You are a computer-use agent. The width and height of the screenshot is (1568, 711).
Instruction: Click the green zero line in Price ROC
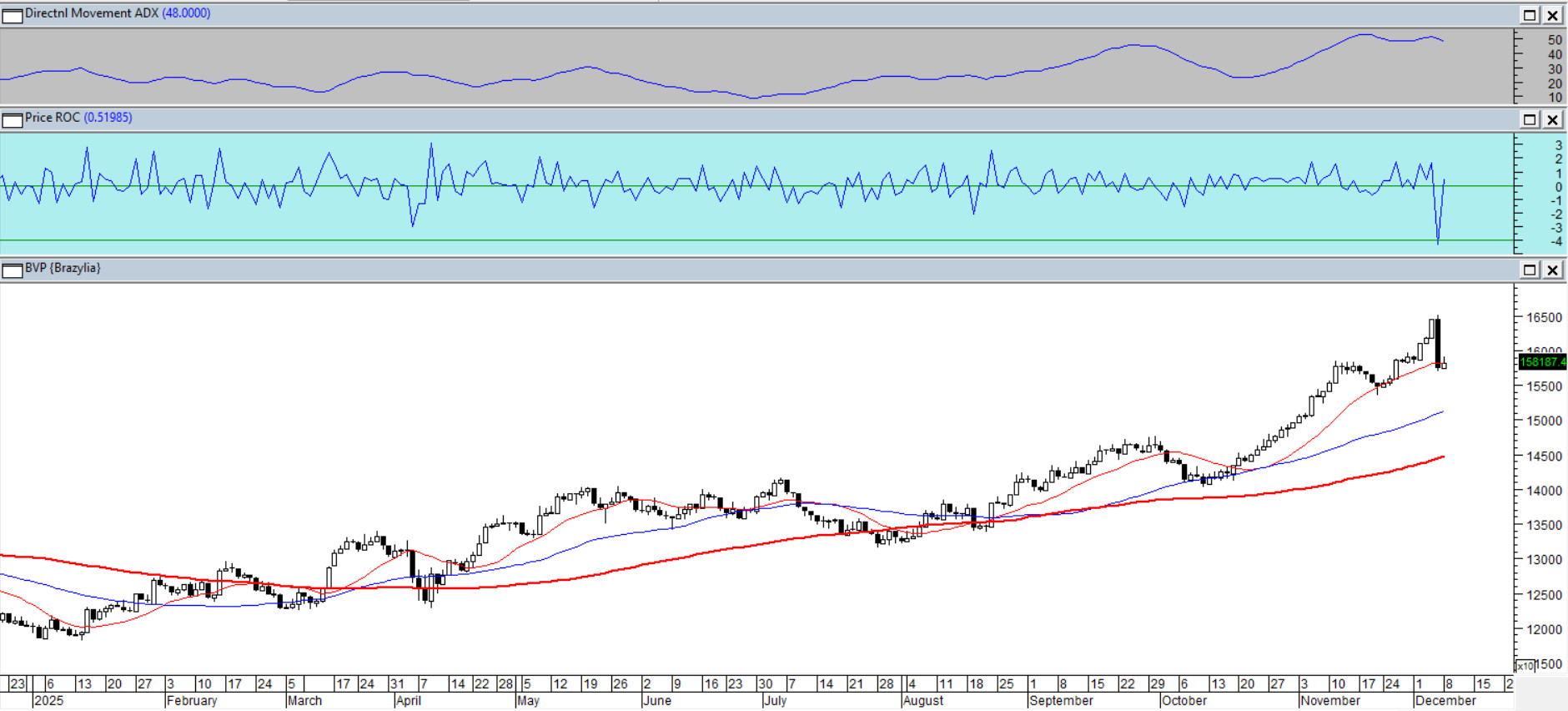coord(751,186)
